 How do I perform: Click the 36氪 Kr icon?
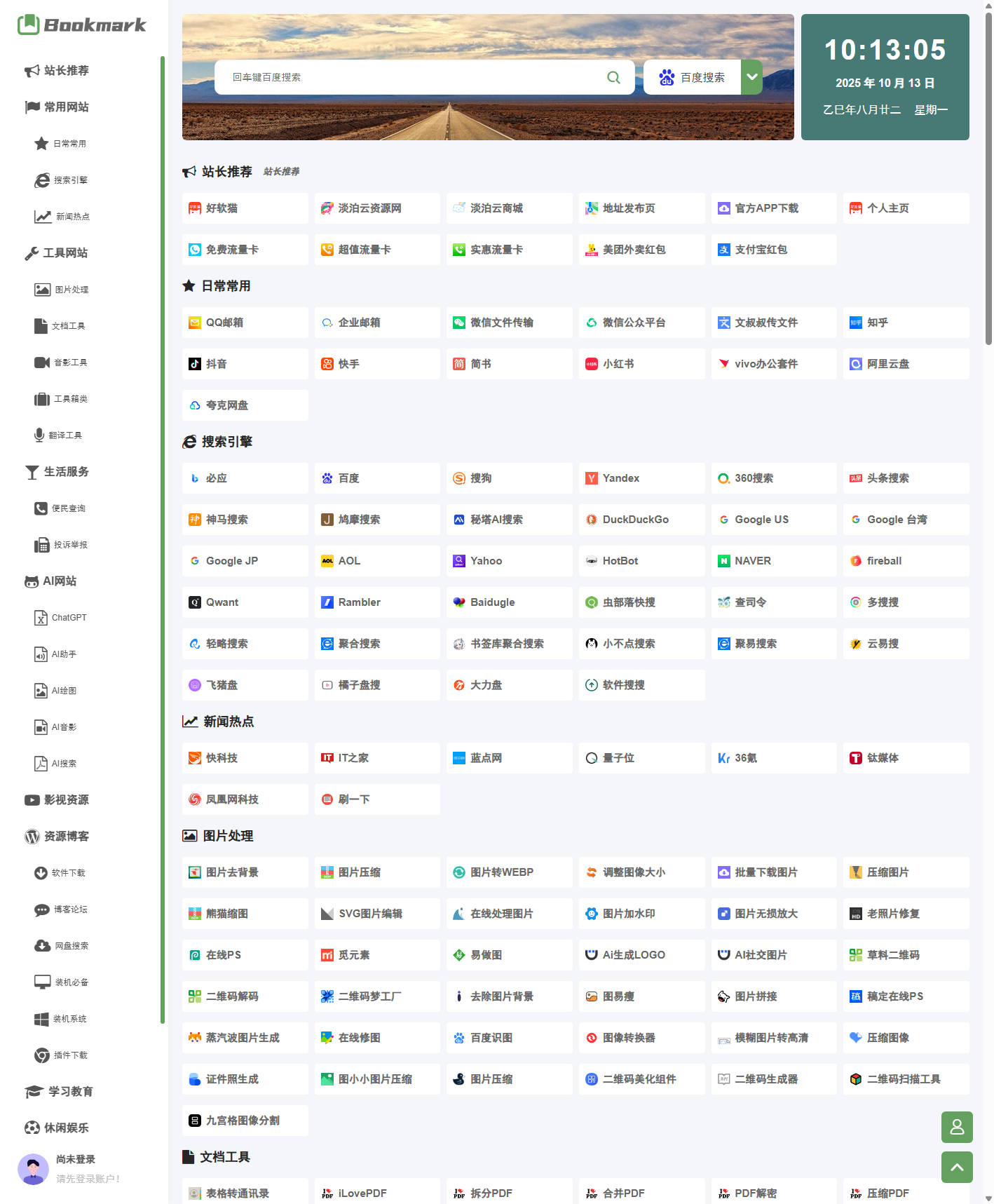pos(724,758)
